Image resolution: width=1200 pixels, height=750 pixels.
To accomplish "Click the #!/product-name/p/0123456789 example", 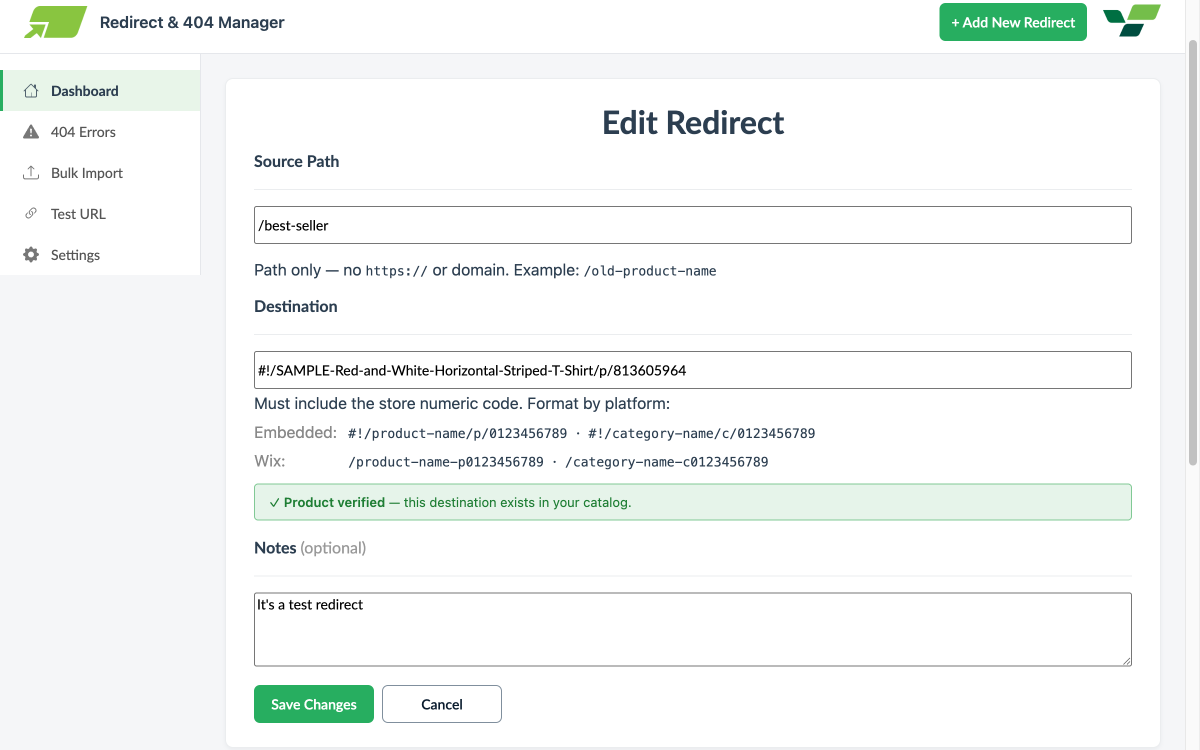I will pyautogui.click(x=457, y=434).
